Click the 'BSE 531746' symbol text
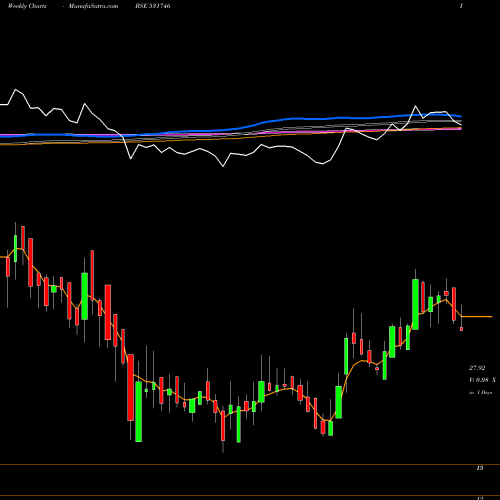Image resolution: width=500 pixels, height=500 pixels. [x=153, y=6]
